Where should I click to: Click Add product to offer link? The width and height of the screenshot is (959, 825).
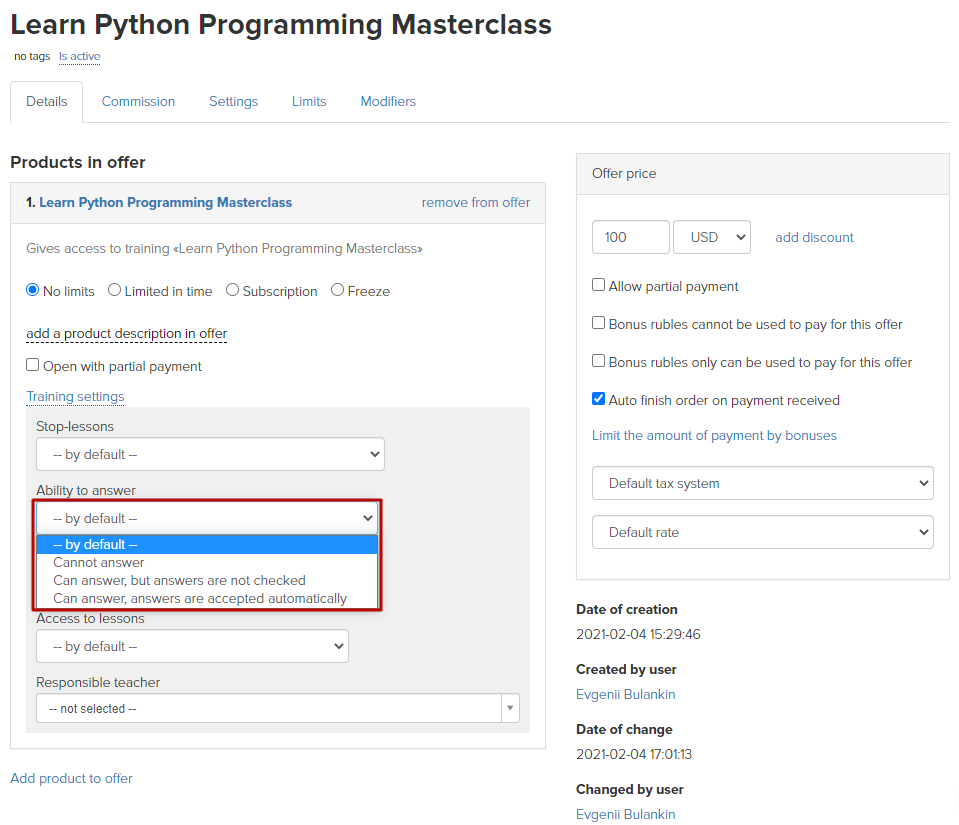click(x=72, y=778)
